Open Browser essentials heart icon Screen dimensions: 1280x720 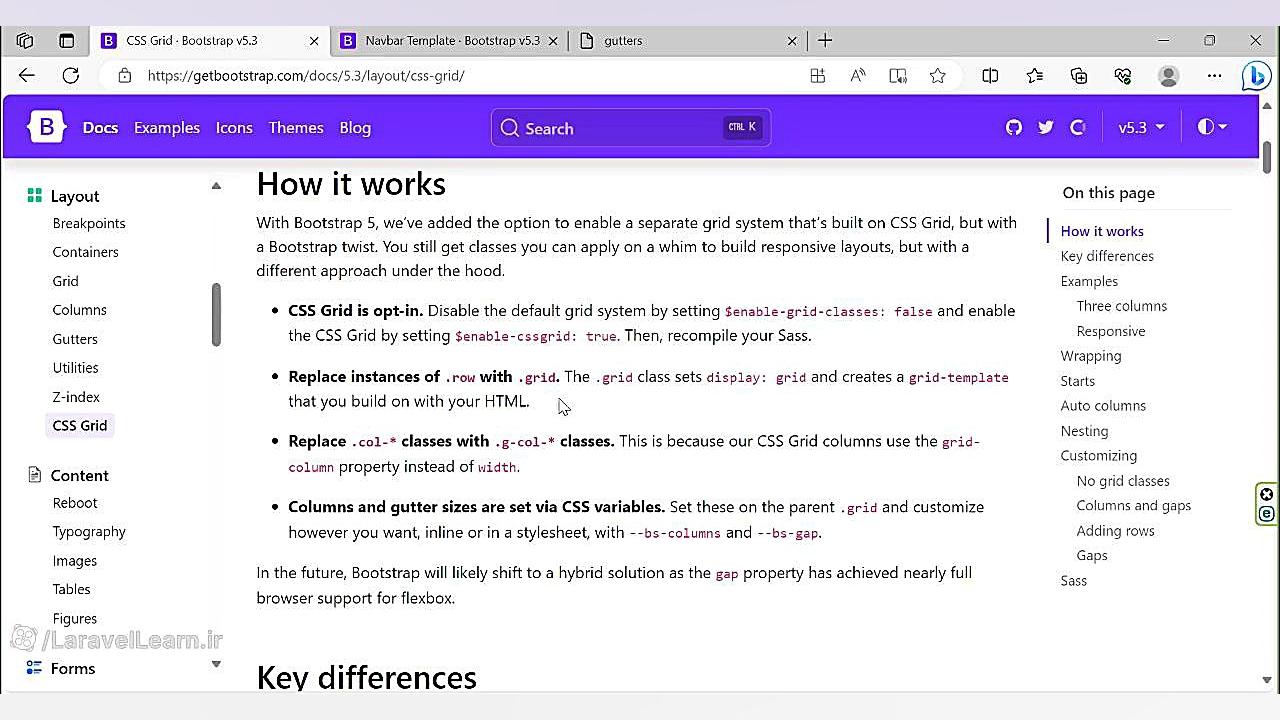pyautogui.click(x=1123, y=75)
